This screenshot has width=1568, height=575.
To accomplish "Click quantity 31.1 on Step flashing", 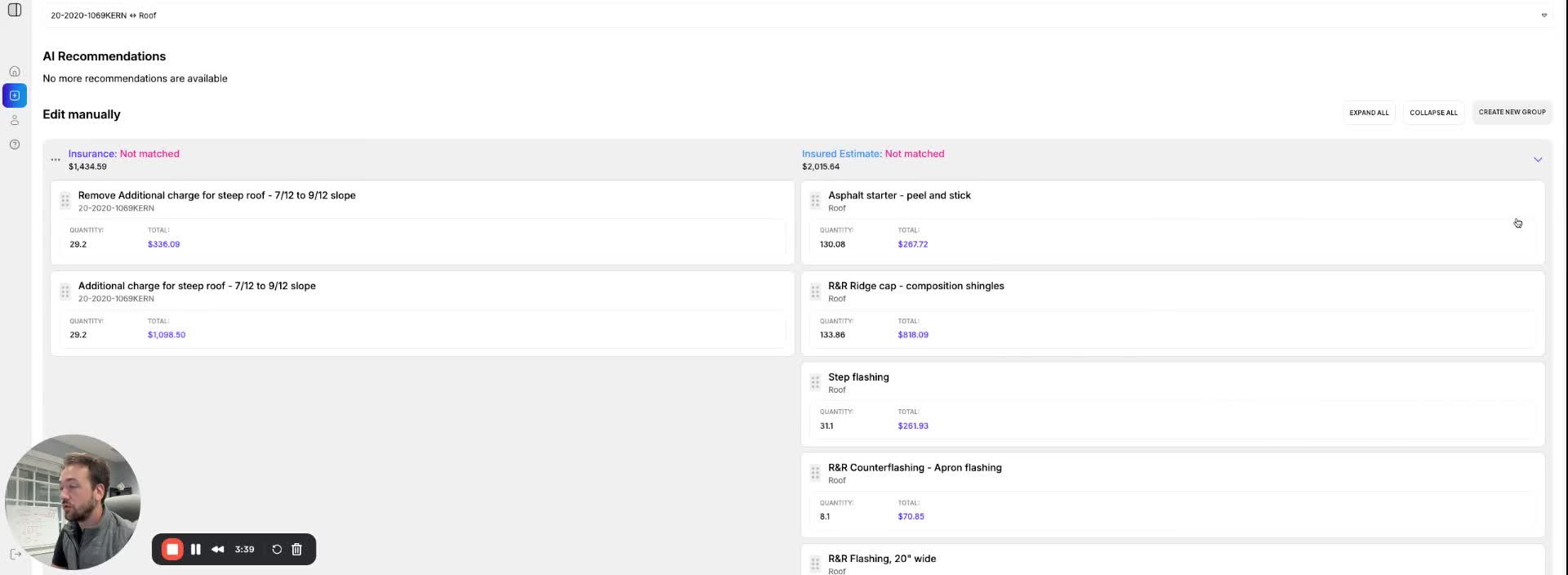I will coord(826,426).
